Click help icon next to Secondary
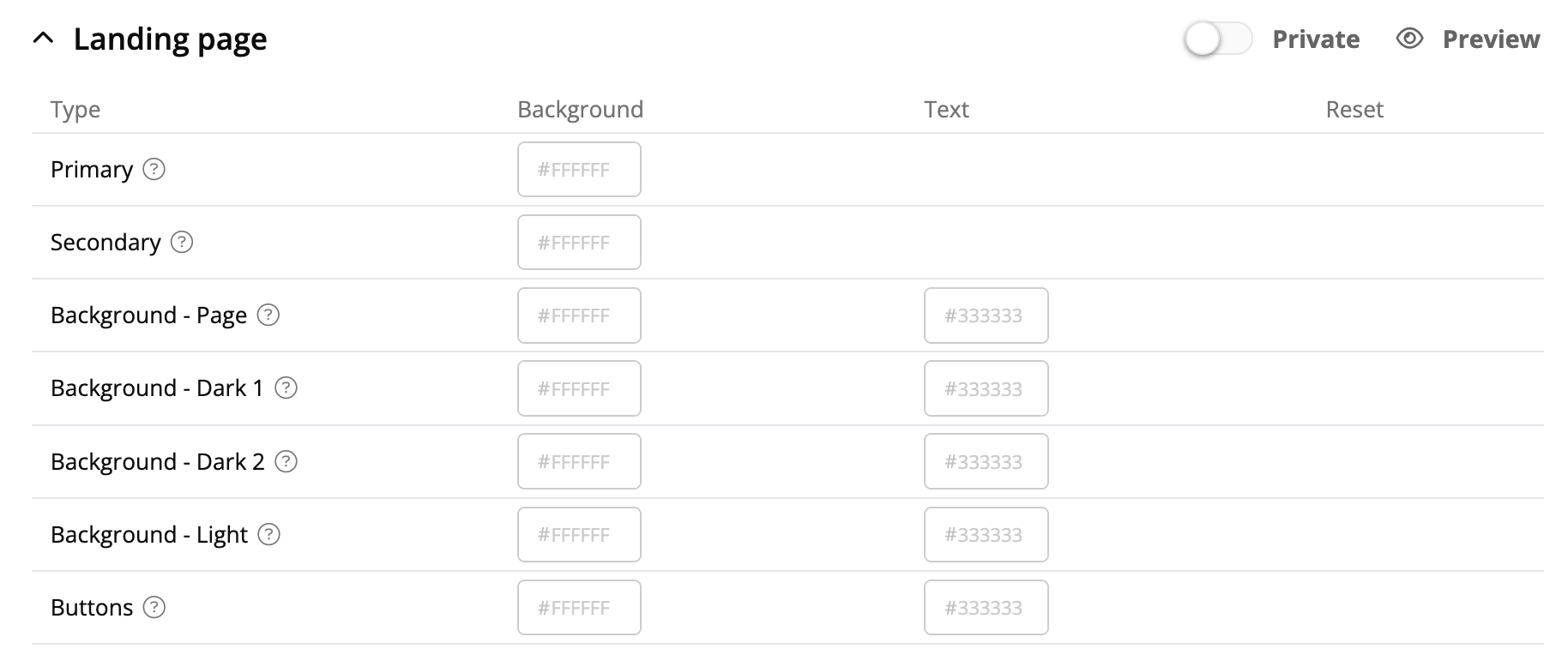This screenshot has width=1568, height=667. pyautogui.click(x=182, y=243)
